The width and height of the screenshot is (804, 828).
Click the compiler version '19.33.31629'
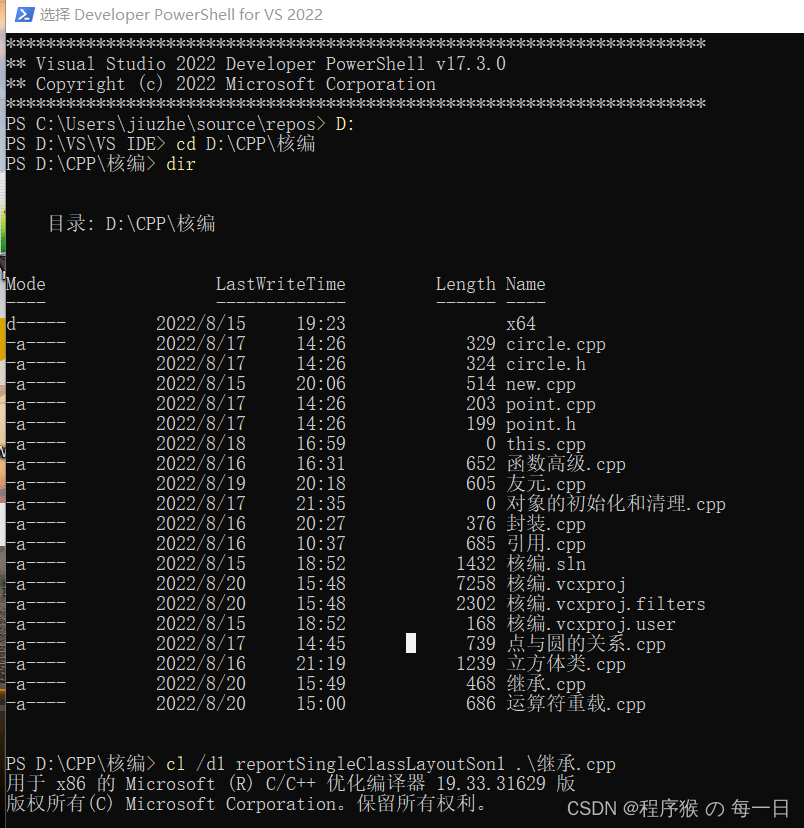(x=491, y=784)
